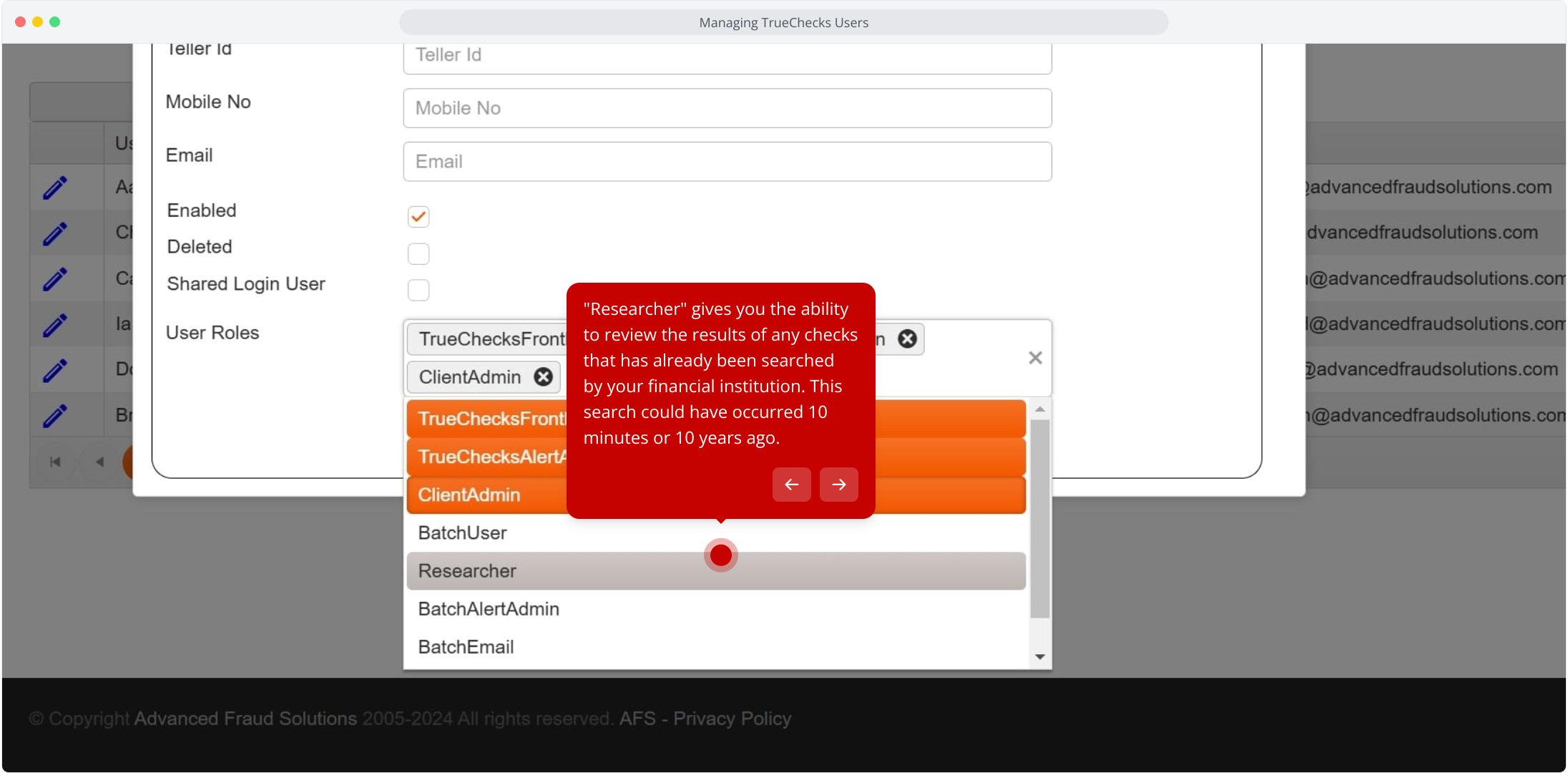Check the Shared Login User checkbox
Screen dimensions: 1568x773
tap(418, 290)
